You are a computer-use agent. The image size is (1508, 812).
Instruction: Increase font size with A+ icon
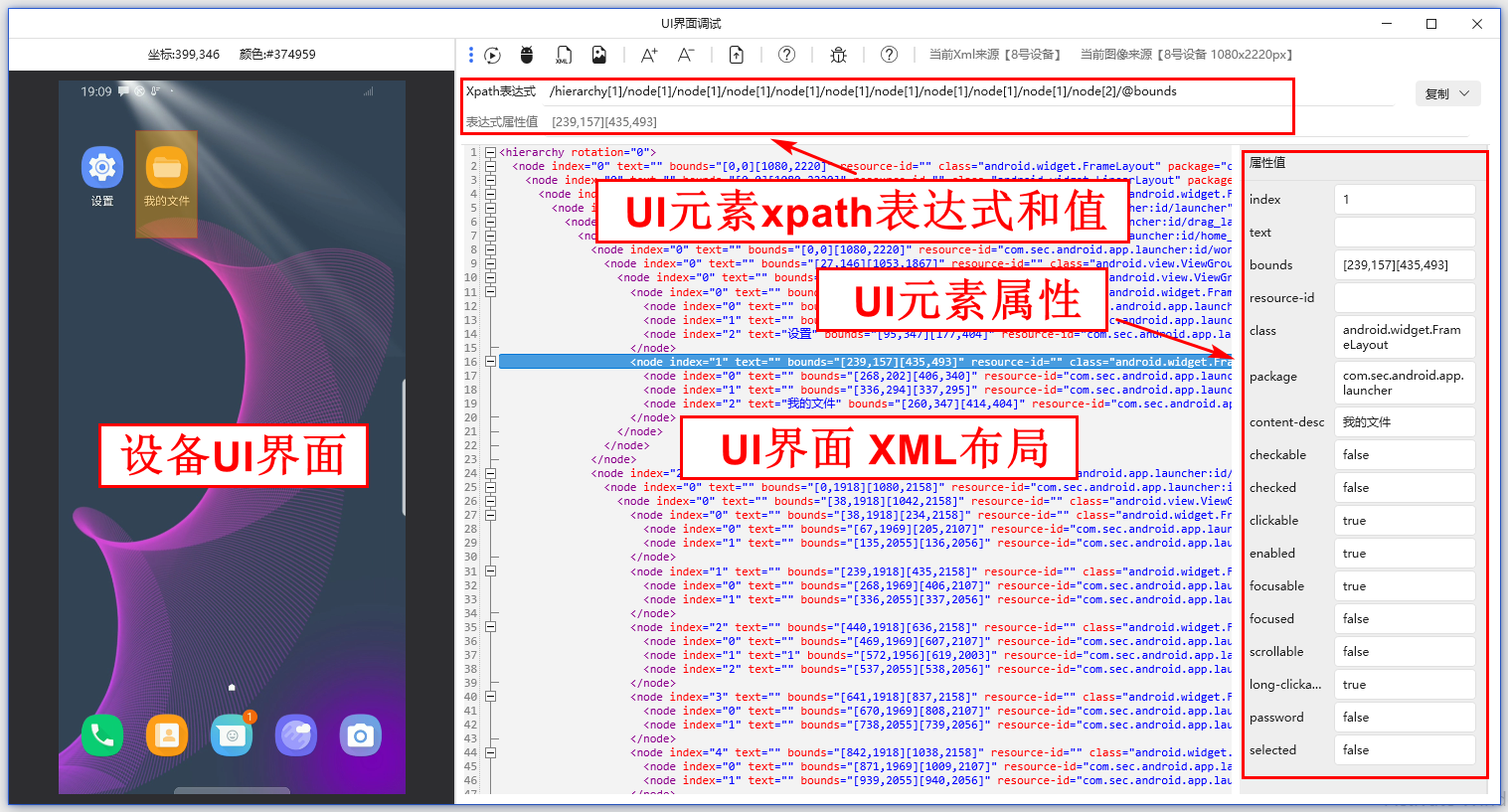(649, 55)
